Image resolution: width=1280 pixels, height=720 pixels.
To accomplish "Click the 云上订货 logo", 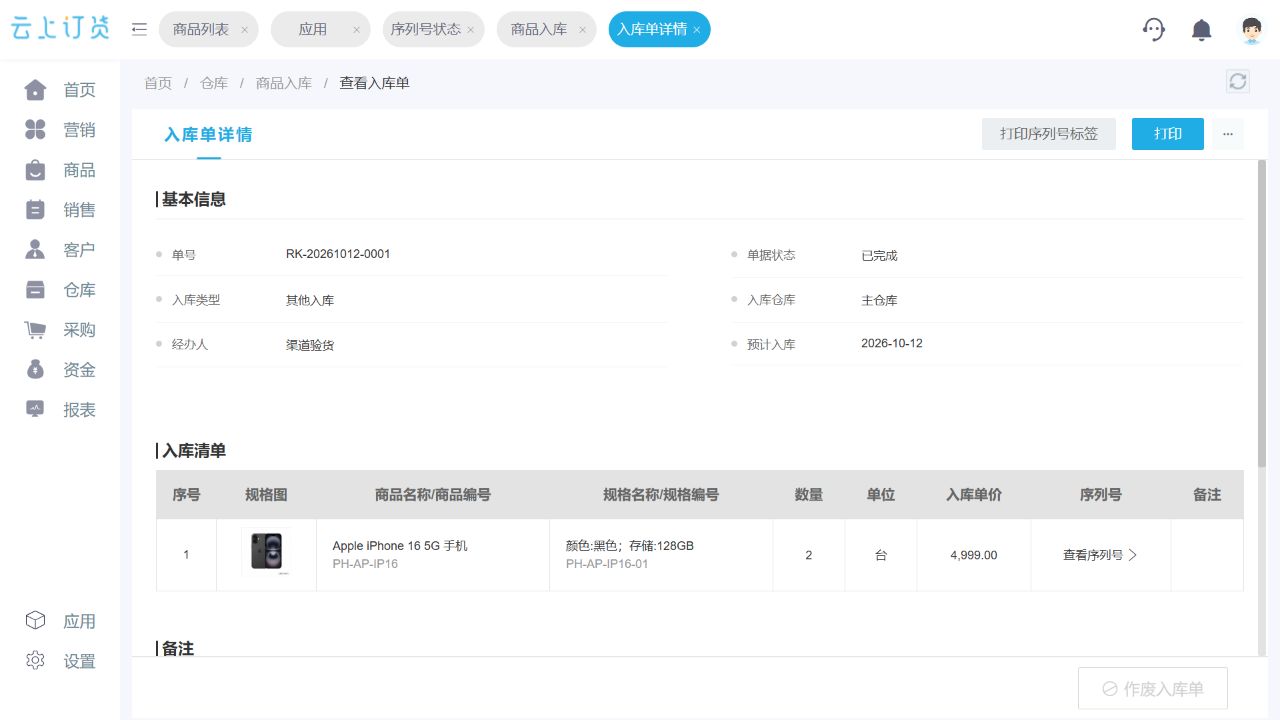I will 61,29.
